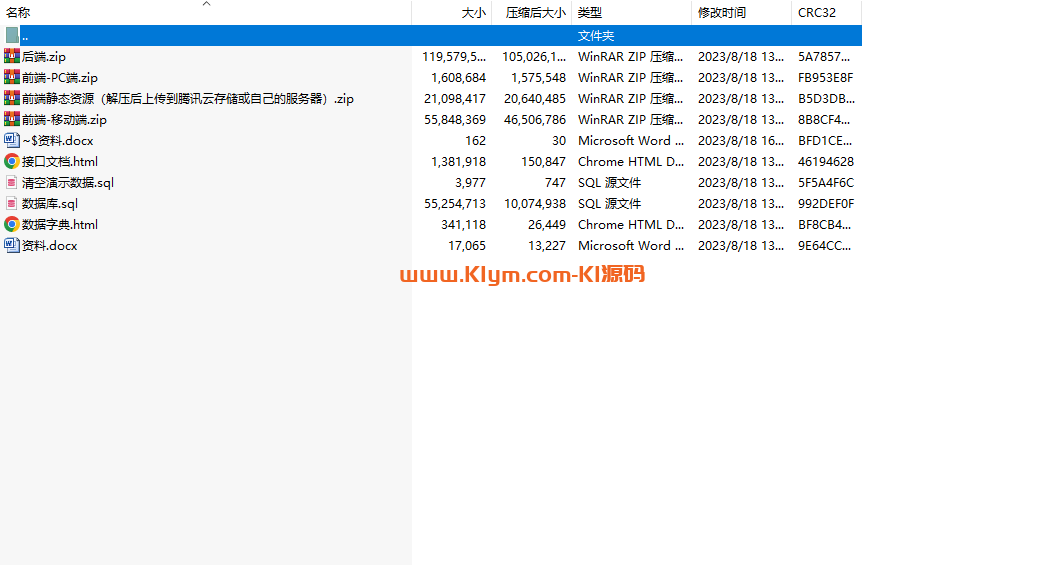Click the packed size 105,026,1...
The height and width of the screenshot is (565, 1041).
click(534, 56)
